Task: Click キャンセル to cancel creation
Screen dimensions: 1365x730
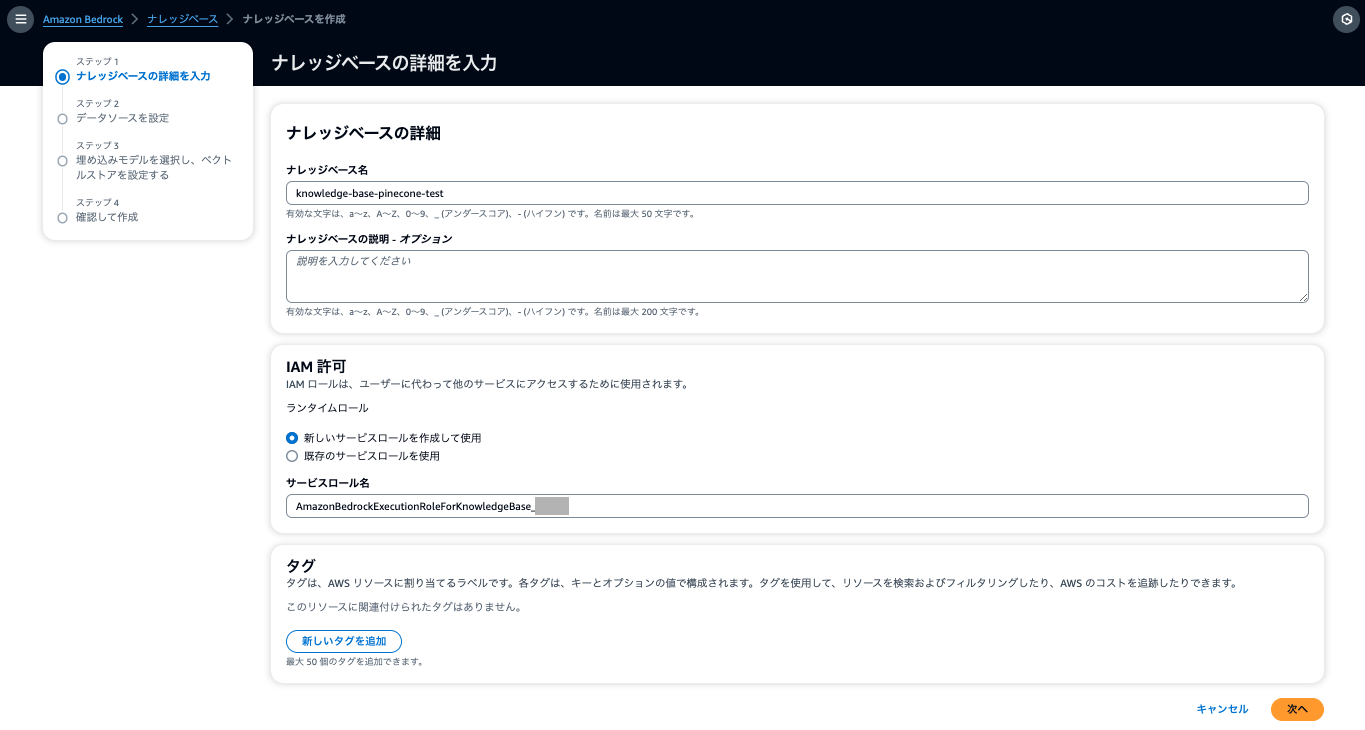Action: coord(1222,709)
